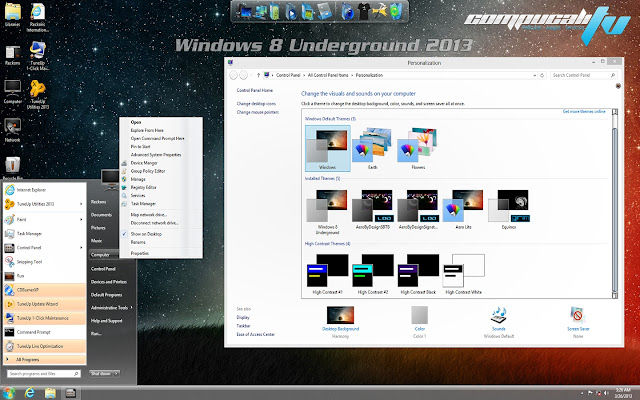Screen dimensions: 640x400
Task: Click Control Panel in the address breadcrumb
Action: coord(288,75)
